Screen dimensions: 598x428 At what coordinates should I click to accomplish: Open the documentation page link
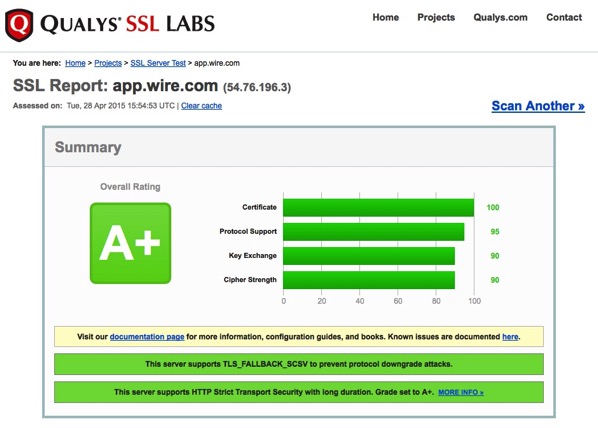click(147, 337)
